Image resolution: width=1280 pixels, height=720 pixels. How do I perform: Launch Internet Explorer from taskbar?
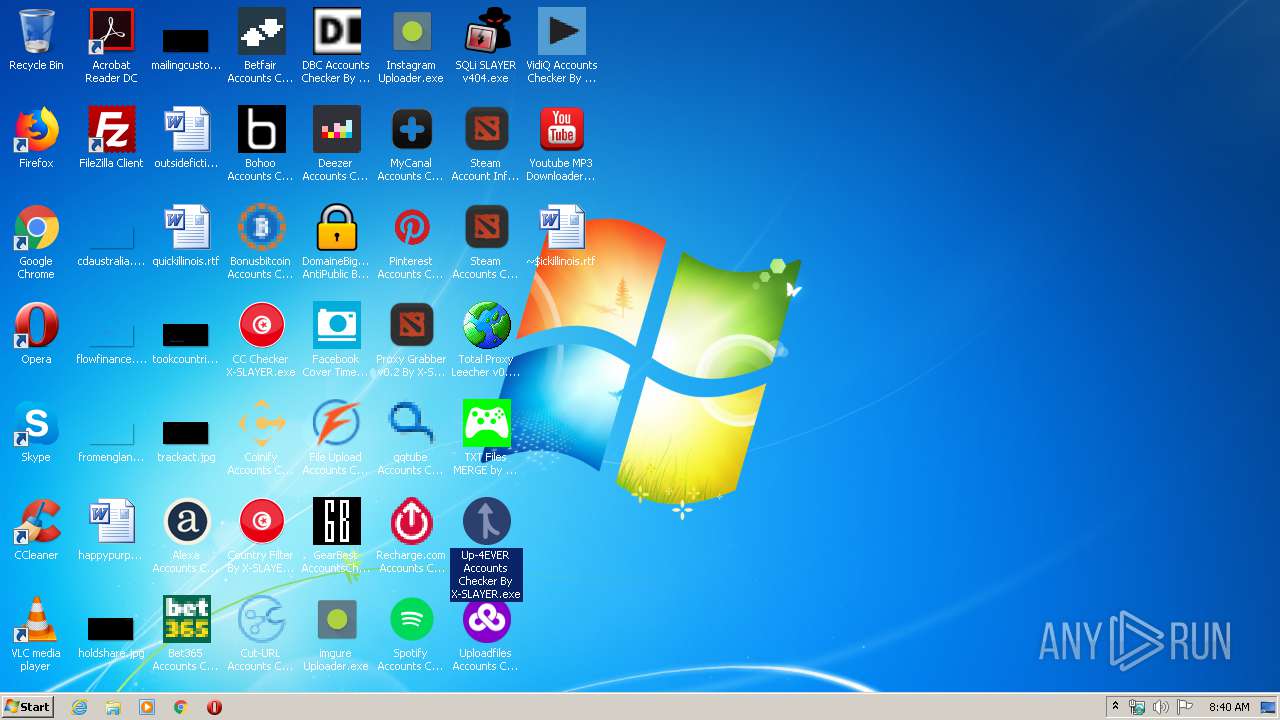[x=79, y=707]
